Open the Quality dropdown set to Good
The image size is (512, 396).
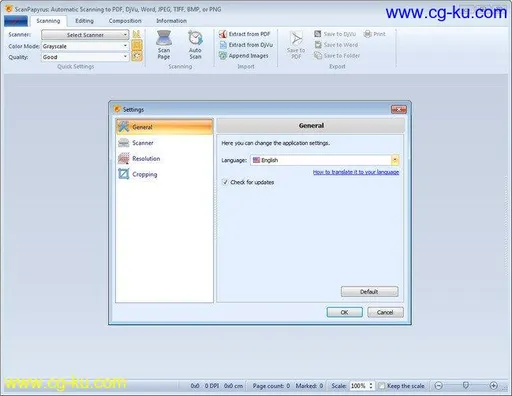pos(85,57)
